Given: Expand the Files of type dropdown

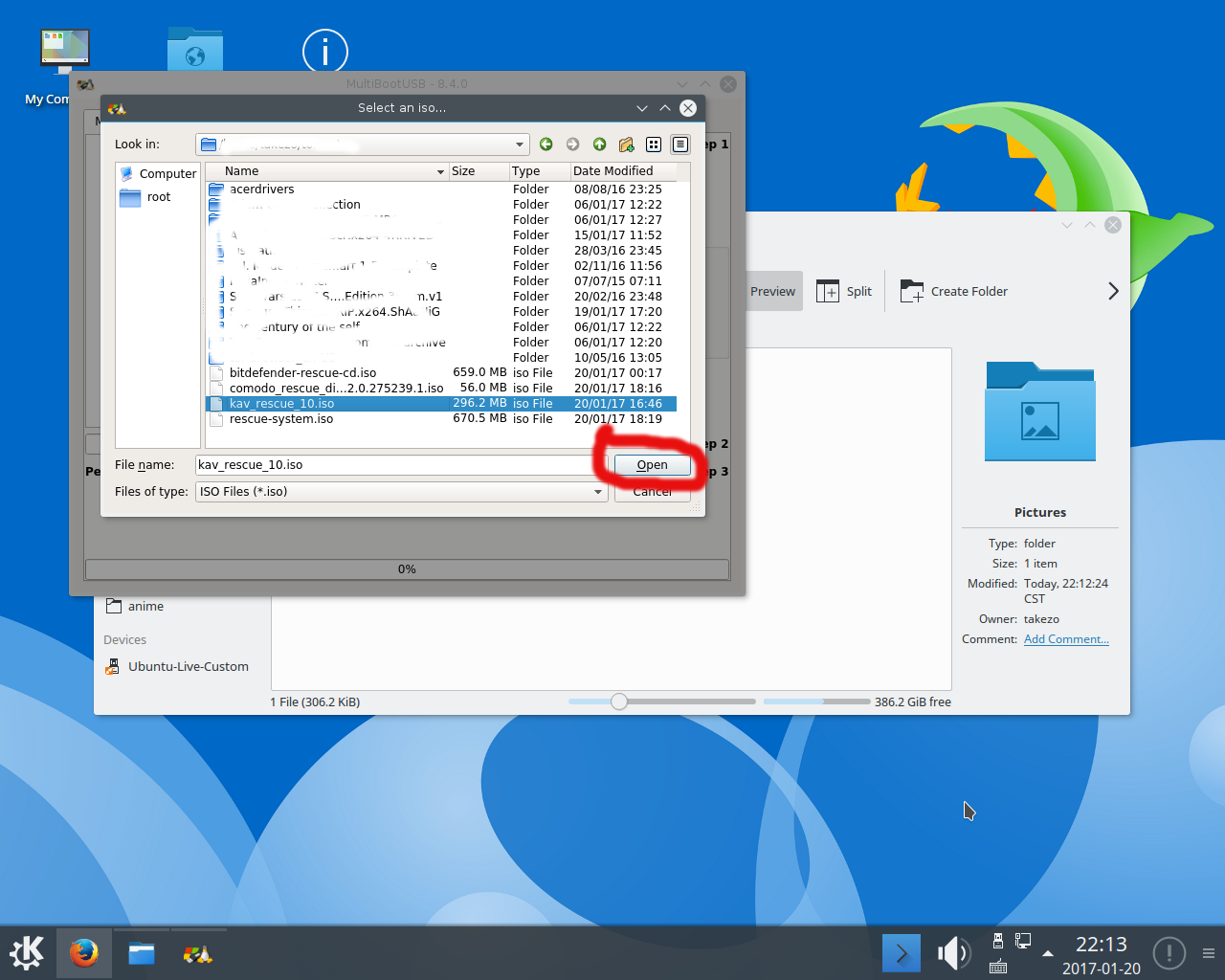Looking at the screenshot, I should pyautogui.click(x=597, y=492).
